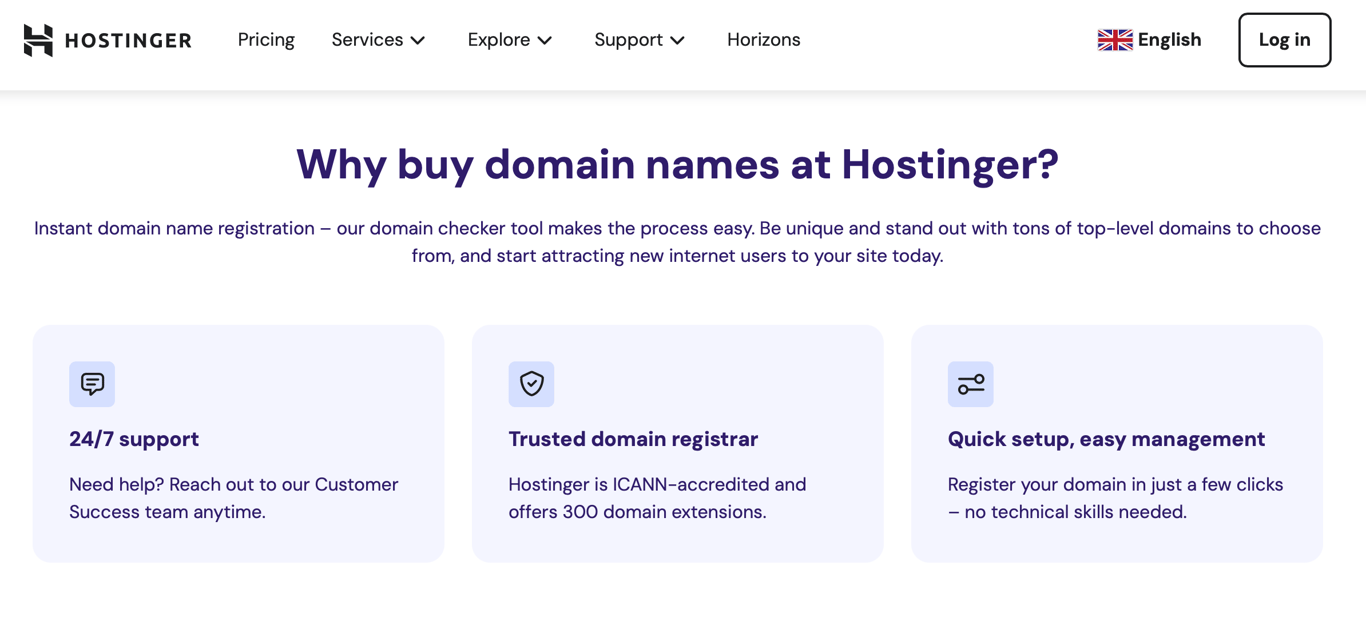Click the '24/7 support' heading
The width and height of the screenshot is (1366, 629).
(134, 439)
